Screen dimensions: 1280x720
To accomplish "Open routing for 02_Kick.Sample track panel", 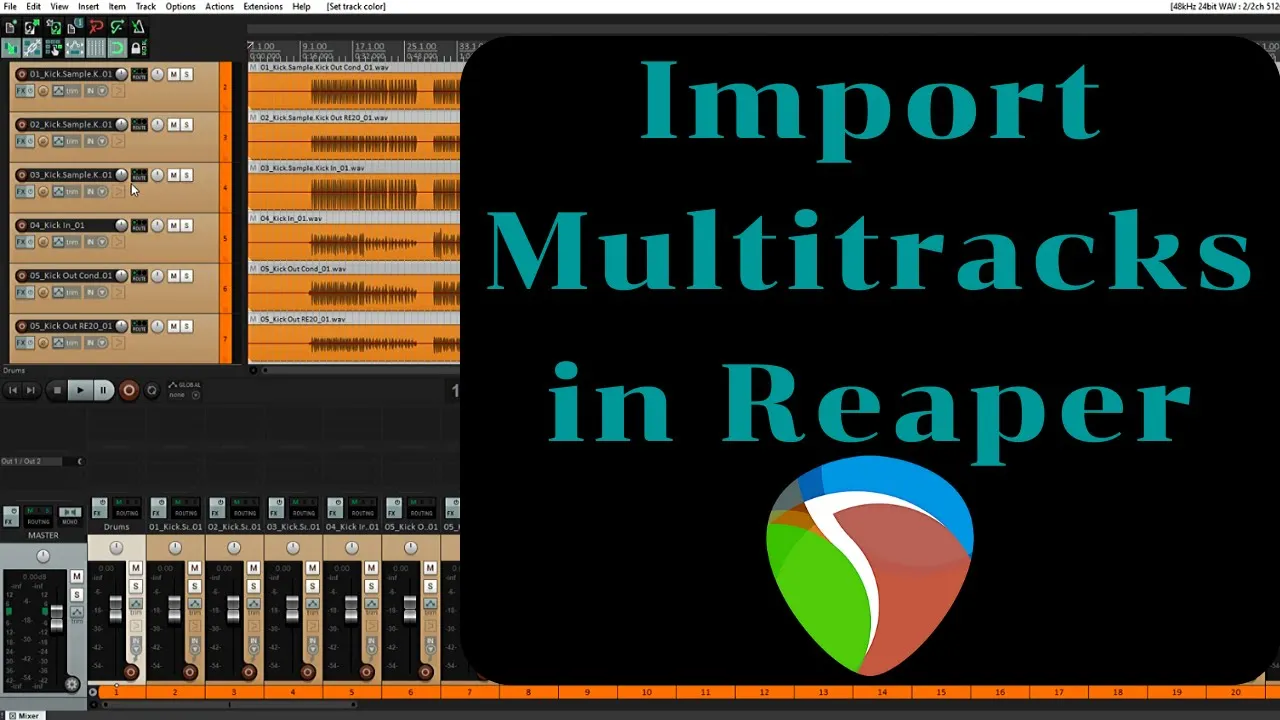I will coord(139,124).
